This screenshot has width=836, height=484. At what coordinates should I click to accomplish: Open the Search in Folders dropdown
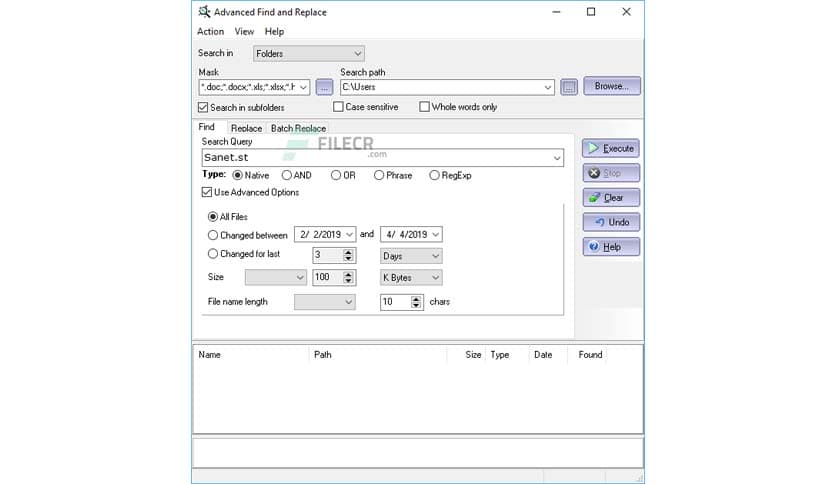pos(309,53)
